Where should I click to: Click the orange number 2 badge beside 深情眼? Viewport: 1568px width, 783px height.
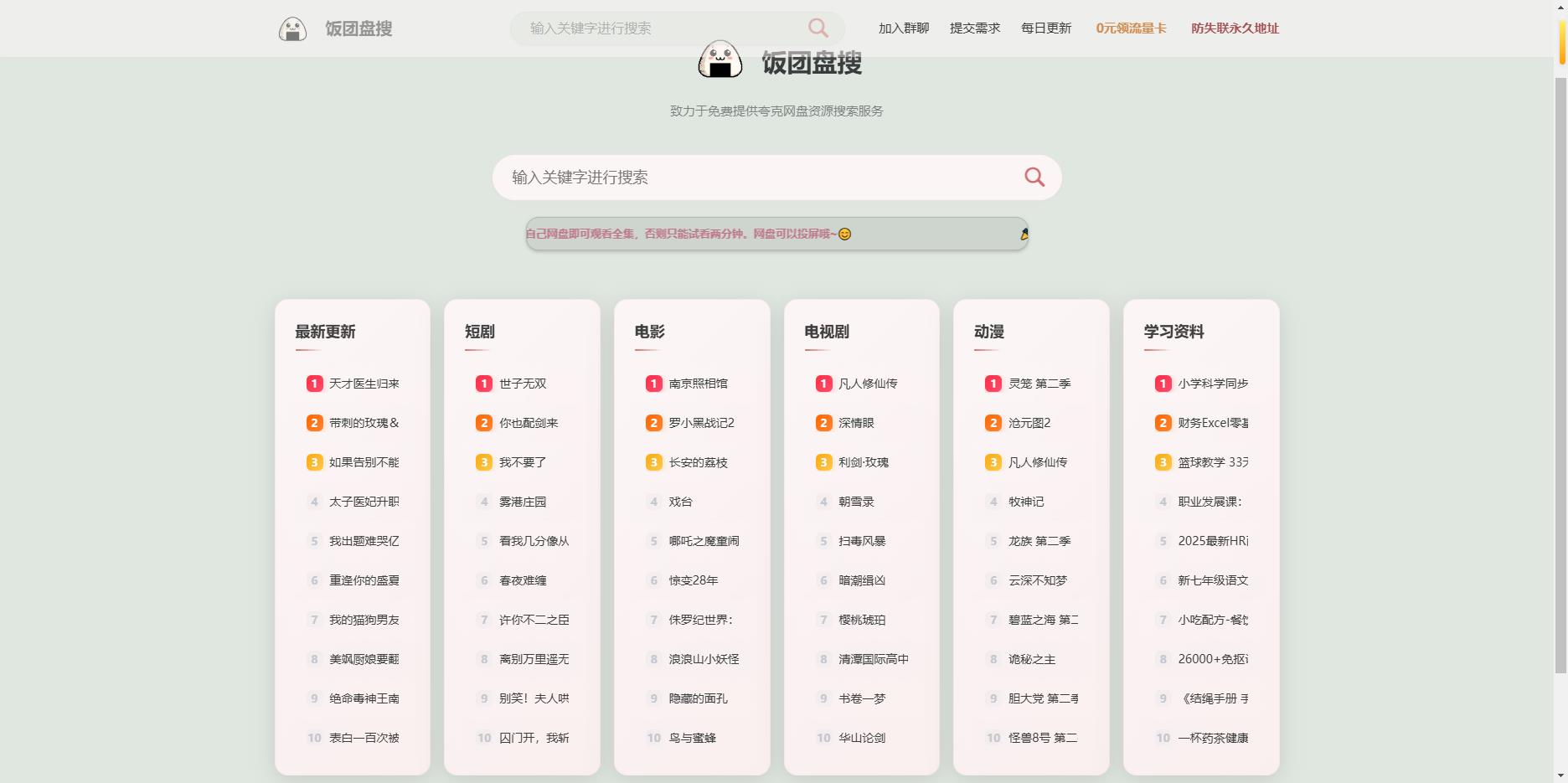click(823, 423)
